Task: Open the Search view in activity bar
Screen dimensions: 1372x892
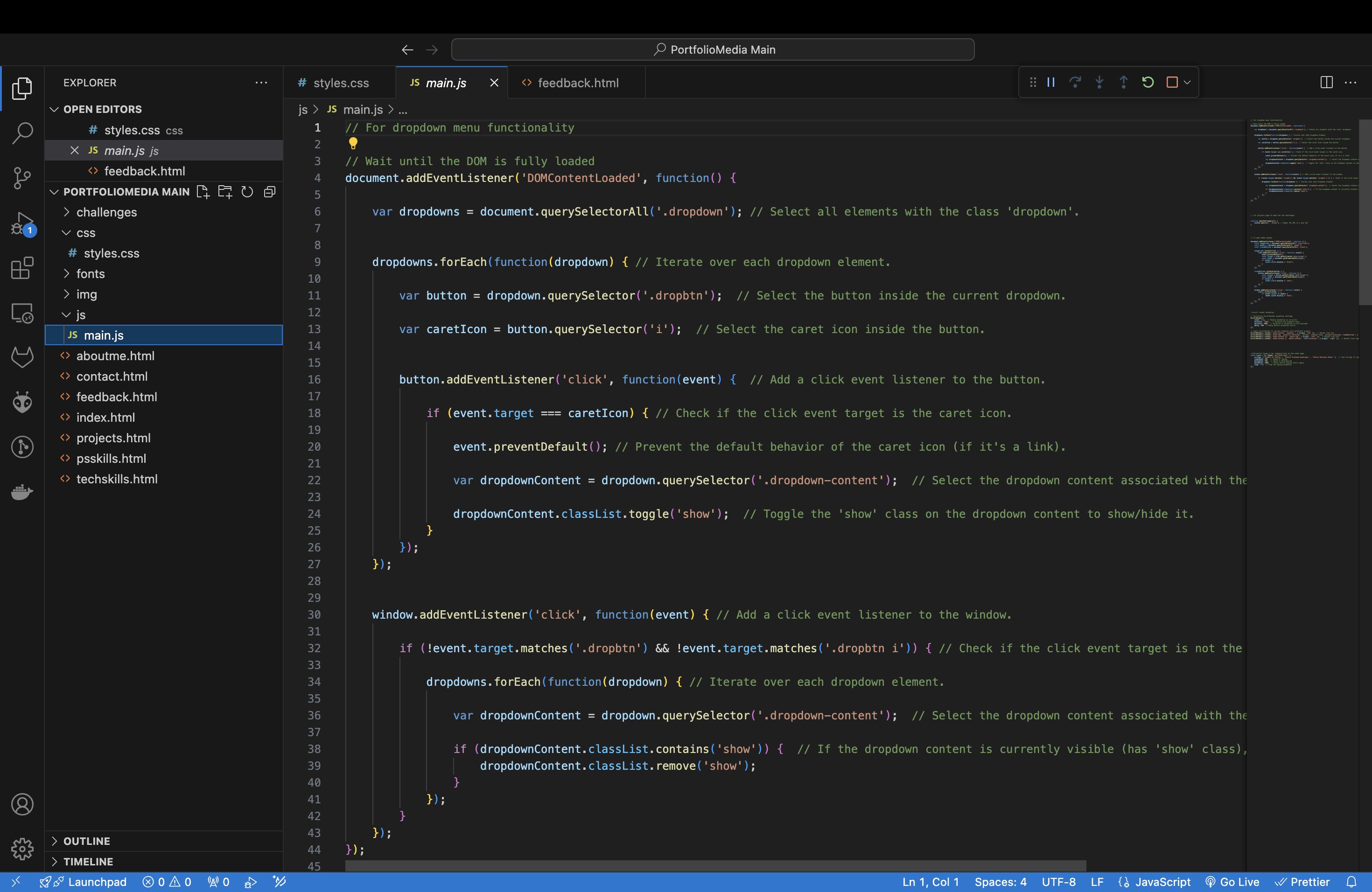Action: tap(22, 133)
